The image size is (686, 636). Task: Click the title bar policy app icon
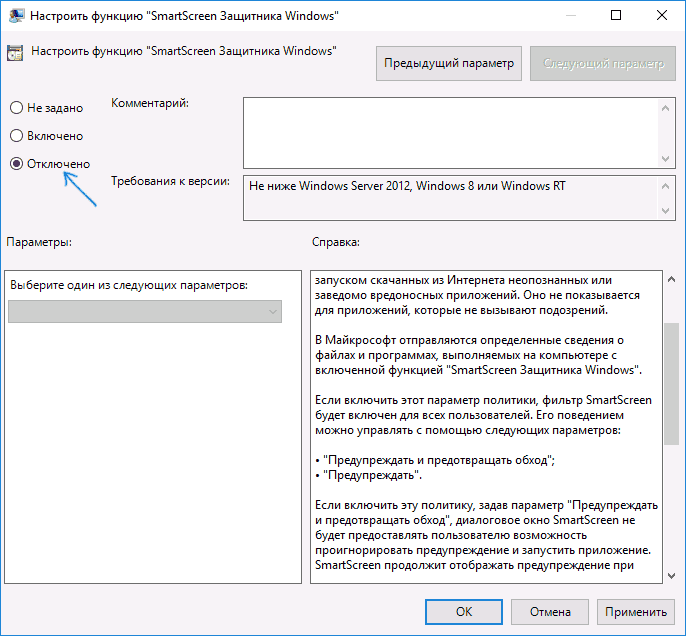pos(16,16)
